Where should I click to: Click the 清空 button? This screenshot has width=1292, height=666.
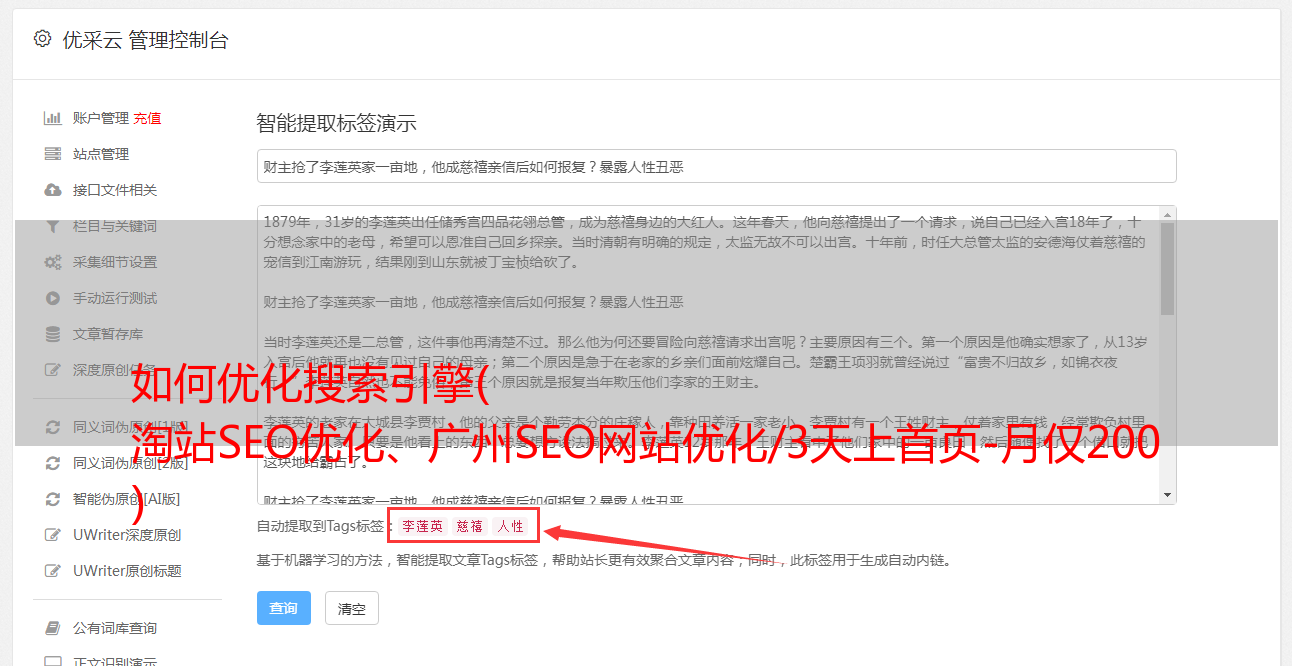(352, 608)
